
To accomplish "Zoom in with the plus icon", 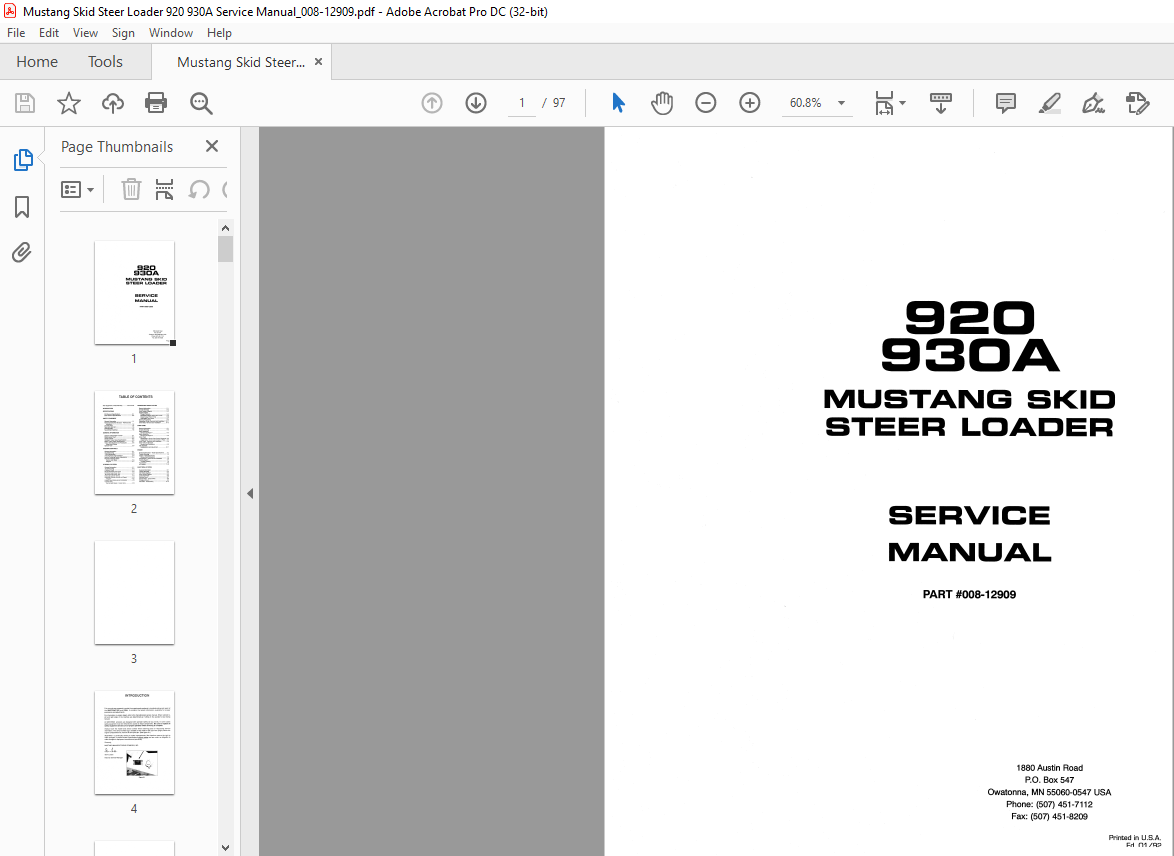I will [749, 103].
